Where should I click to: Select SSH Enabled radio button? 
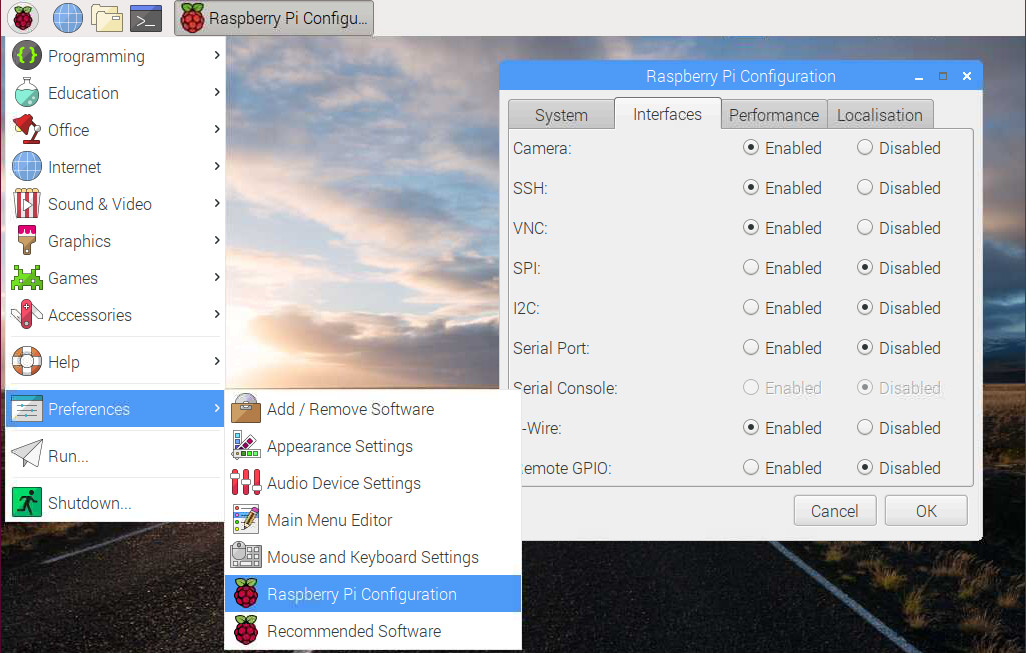[x=751, y=187]
